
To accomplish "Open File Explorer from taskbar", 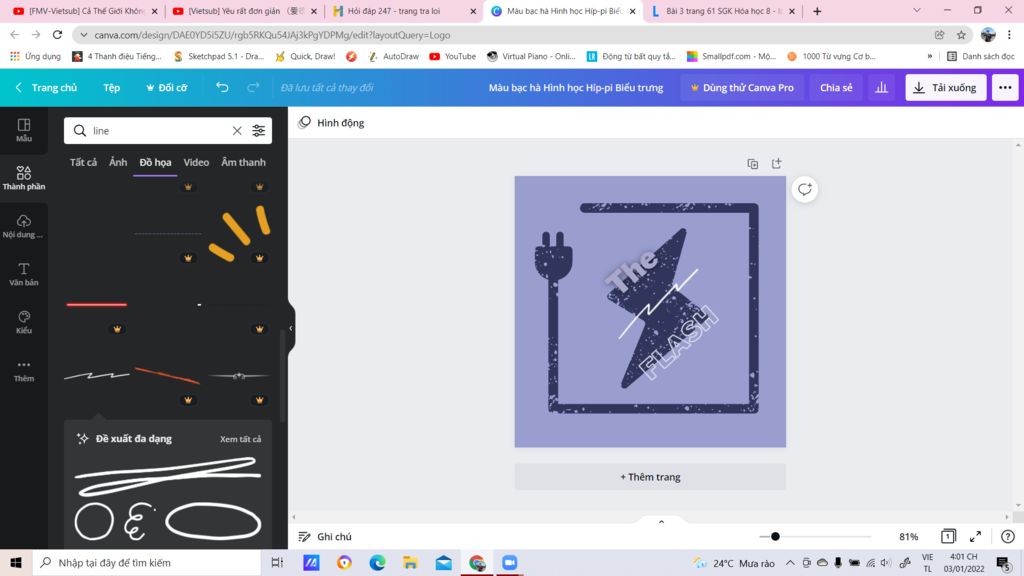I will click(x=410, y=562).
